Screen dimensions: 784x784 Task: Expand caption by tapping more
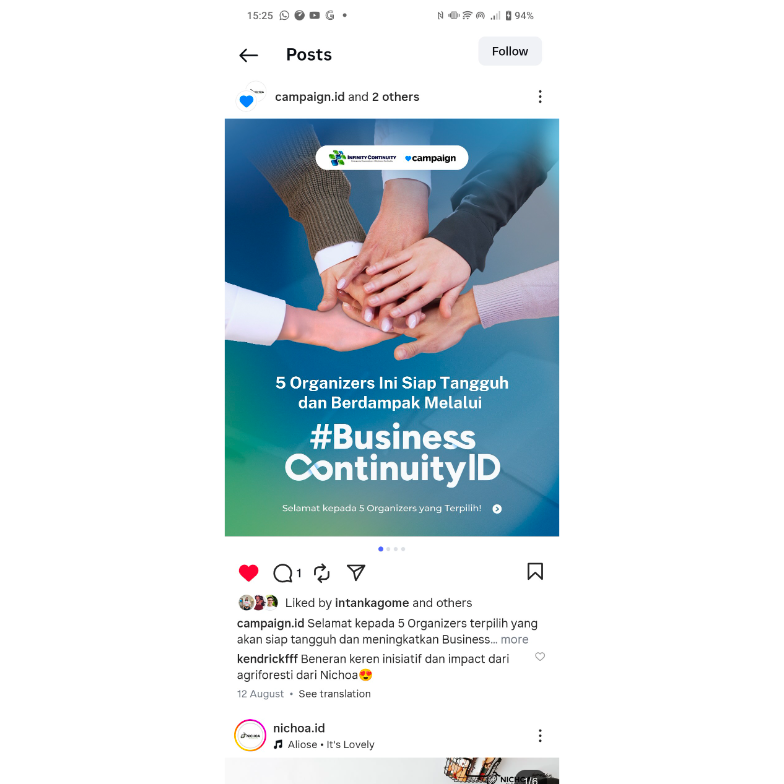(514, 640)
